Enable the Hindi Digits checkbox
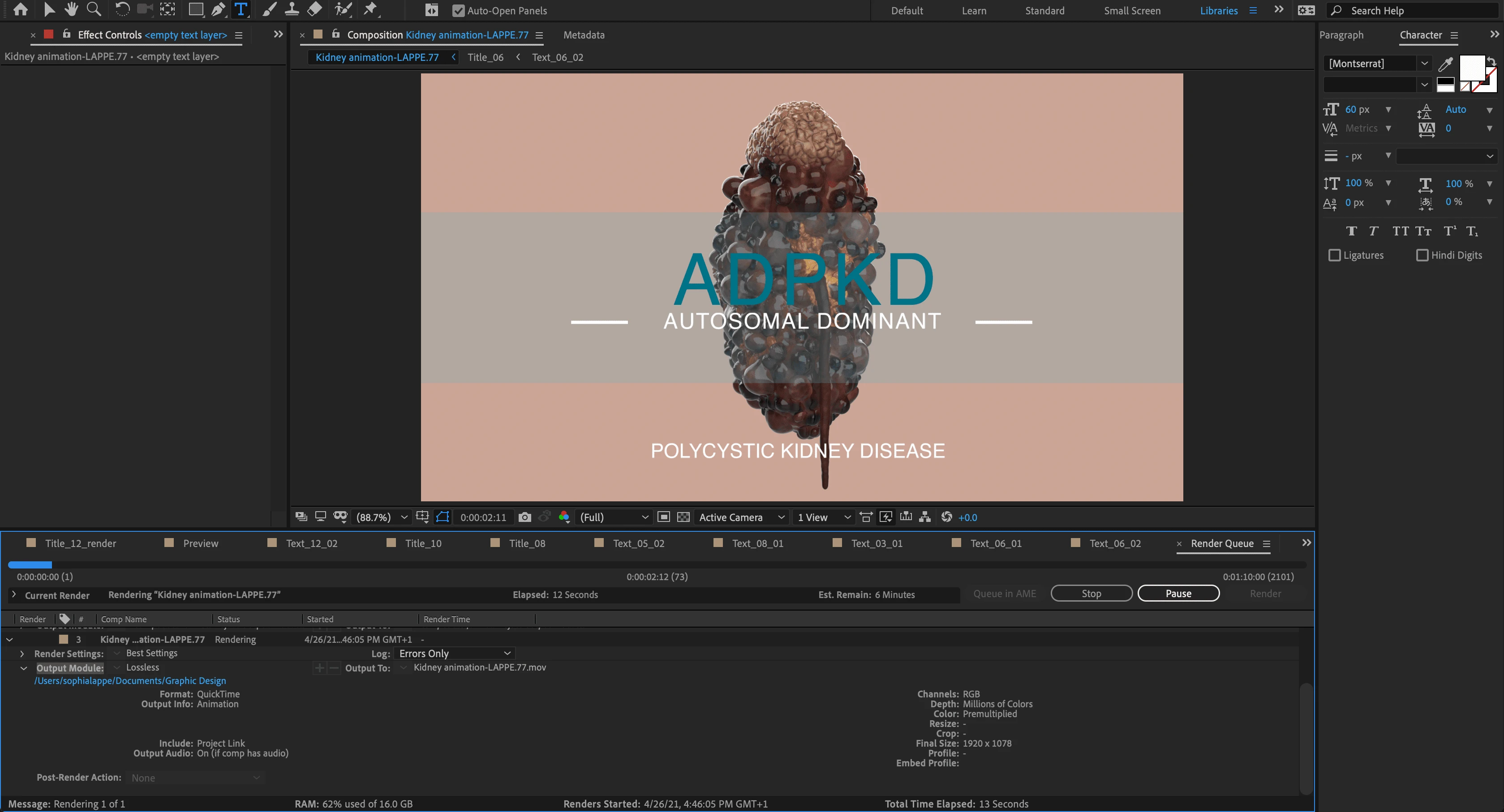 click(x=1422, y=256)
